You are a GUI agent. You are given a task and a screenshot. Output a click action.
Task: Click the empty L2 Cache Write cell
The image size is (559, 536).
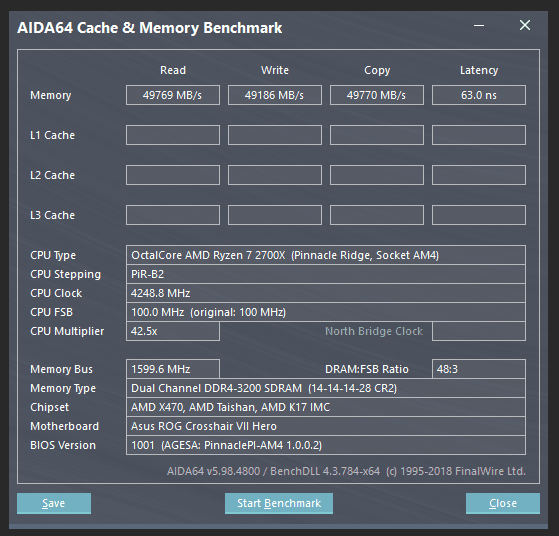pyautogui.click(x=275, y=175)
